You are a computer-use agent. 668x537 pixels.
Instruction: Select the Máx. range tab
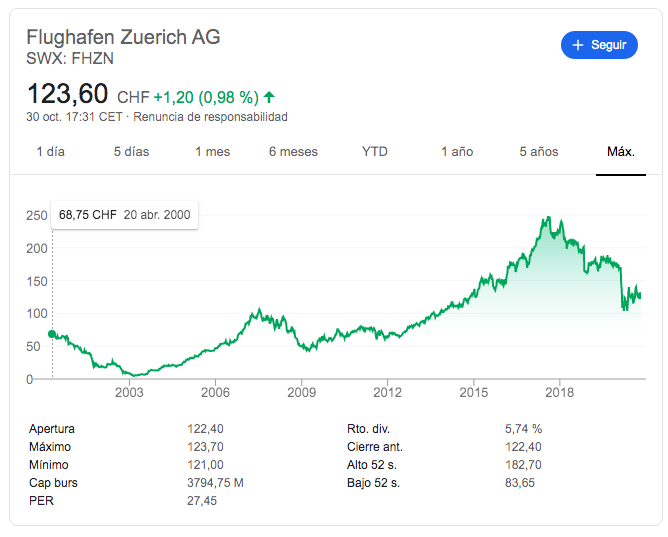click(x=621, y=152)
